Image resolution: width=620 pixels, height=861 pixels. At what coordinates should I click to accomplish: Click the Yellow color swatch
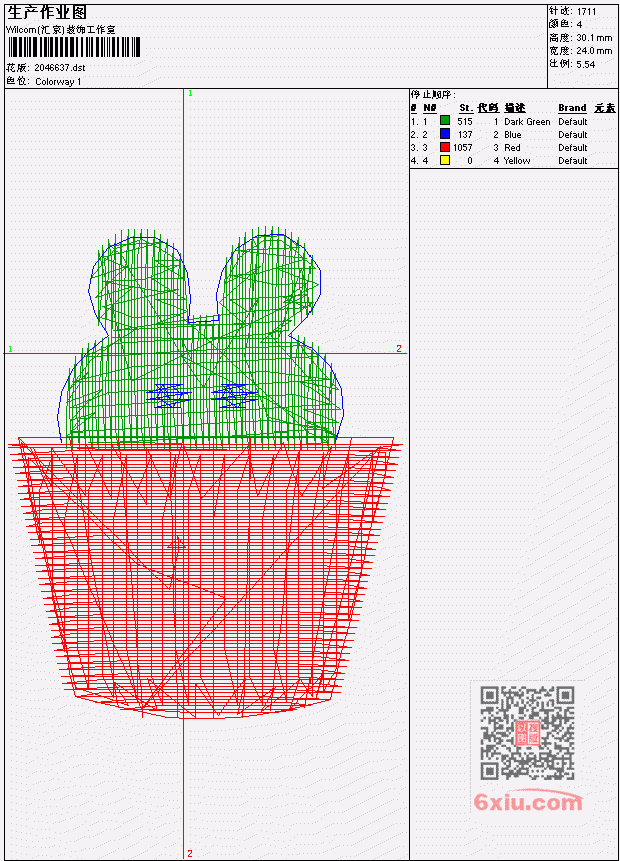point(445,160)
